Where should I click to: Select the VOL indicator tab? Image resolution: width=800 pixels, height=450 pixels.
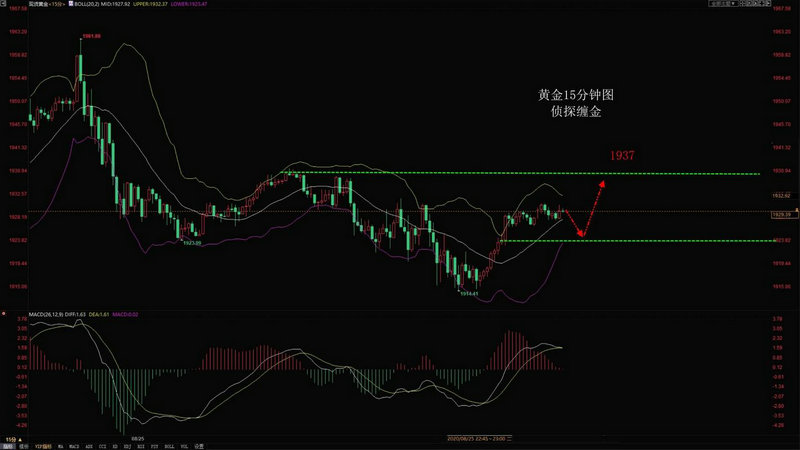point(185,446)
